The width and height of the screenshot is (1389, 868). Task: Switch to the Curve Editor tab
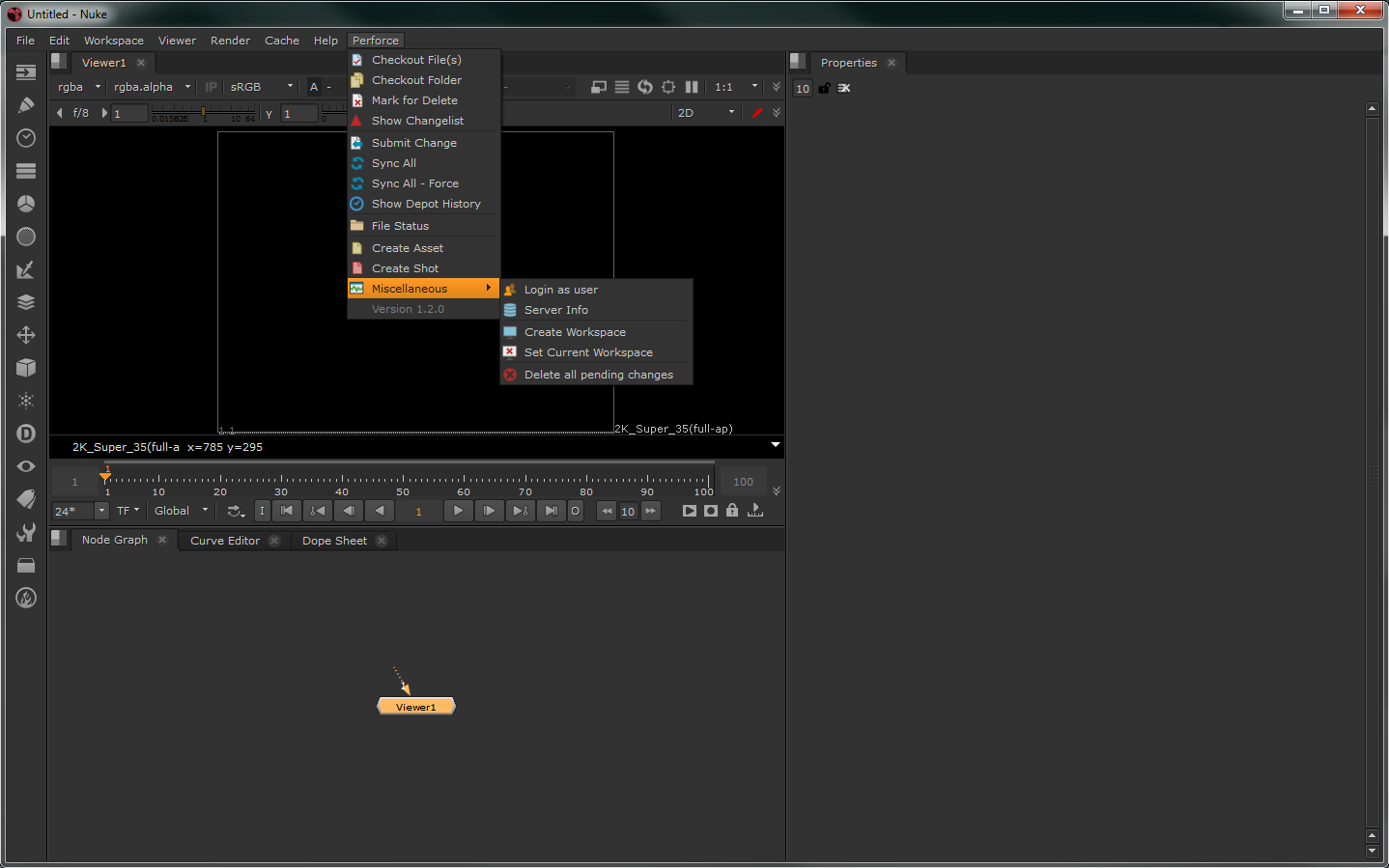[x=225, y=541]
